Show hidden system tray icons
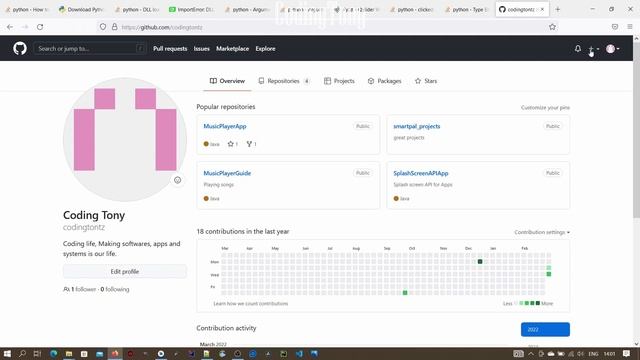This screenshot has width=640, height=360. click(531, 353)
